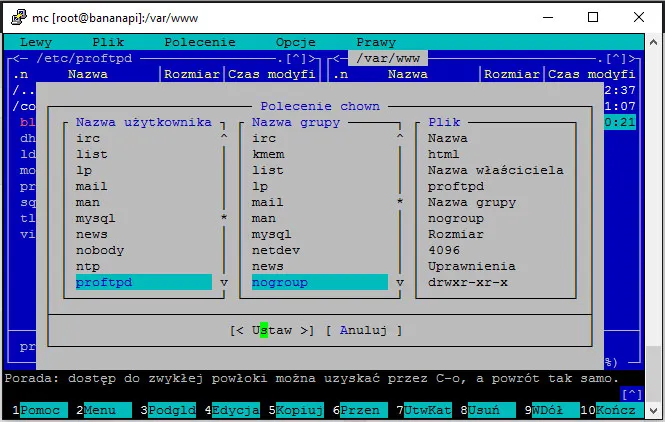
Task: Click left panel history [^] button
Action: coord(296,58)
